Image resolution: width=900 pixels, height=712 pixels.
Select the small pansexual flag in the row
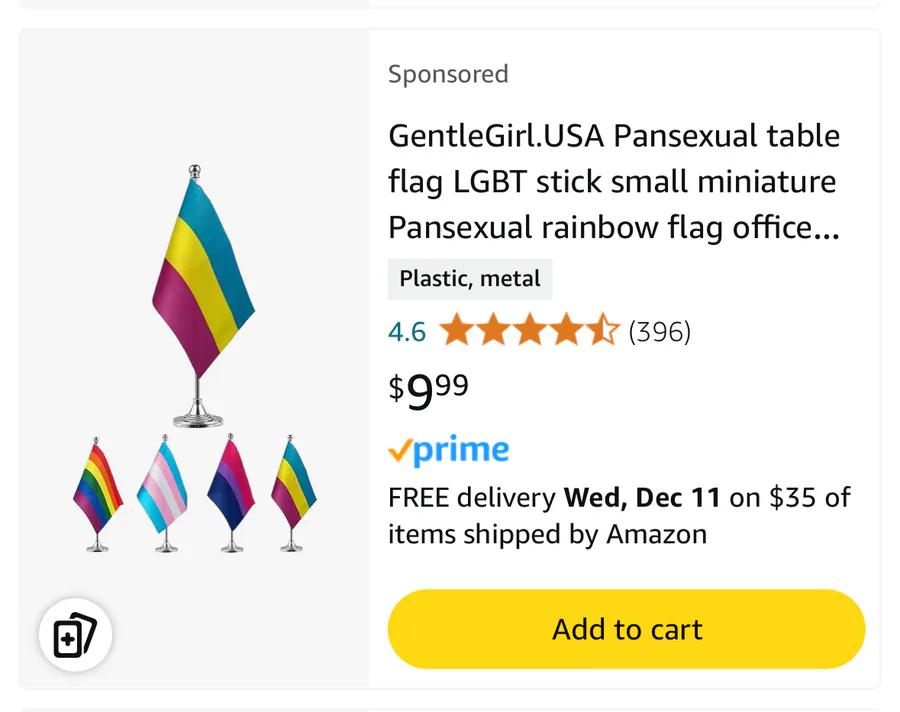293,490
